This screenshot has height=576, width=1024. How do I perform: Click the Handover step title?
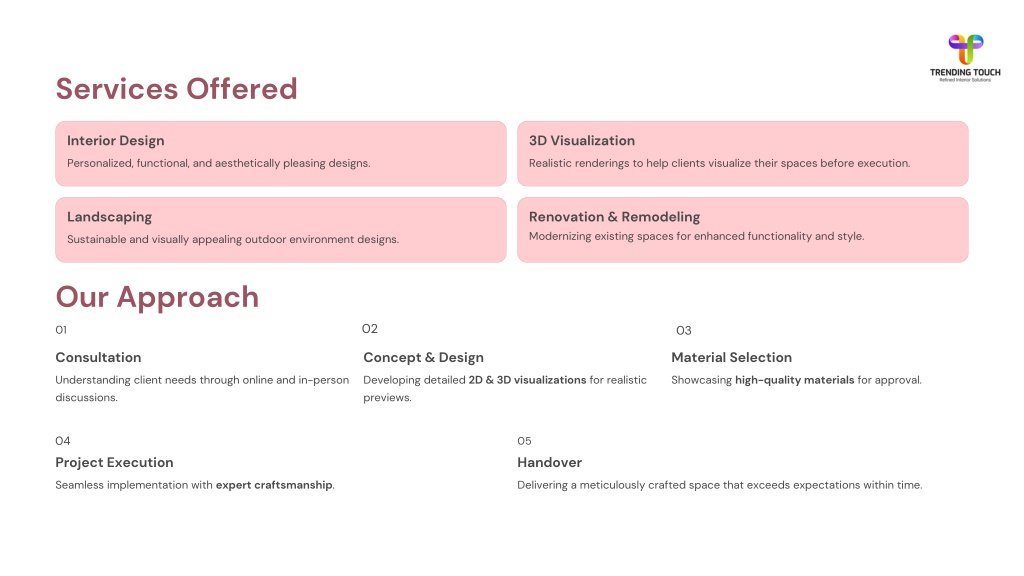tap(549, 463)
